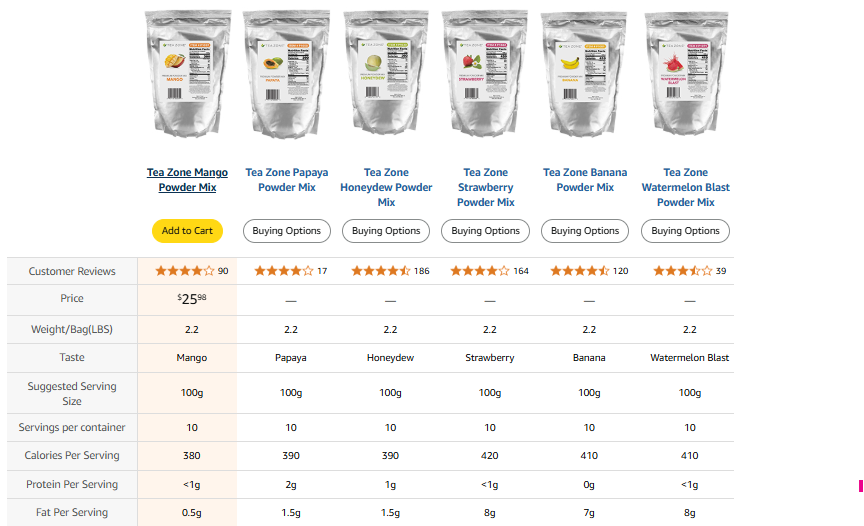Click the Tea Zone Mango product image
This screenshot has height=526, width=864.
187,75
